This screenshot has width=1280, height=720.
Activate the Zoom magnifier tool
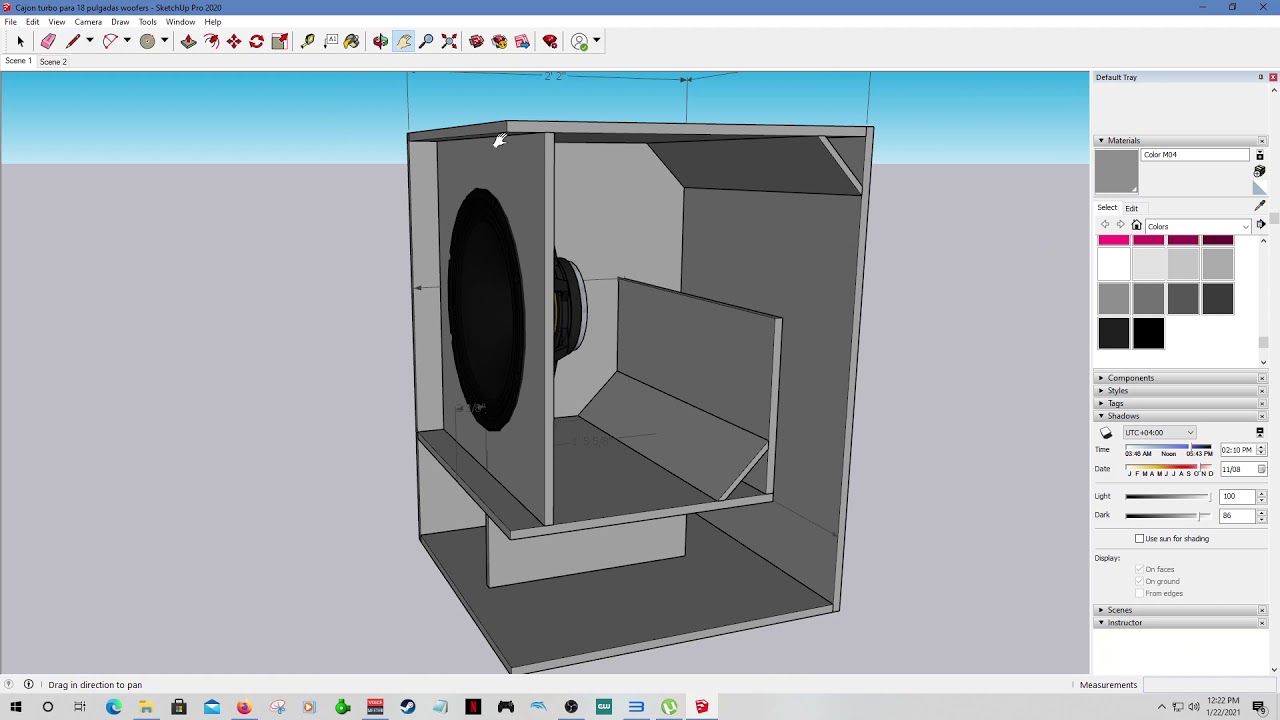[x=426, y=41]
